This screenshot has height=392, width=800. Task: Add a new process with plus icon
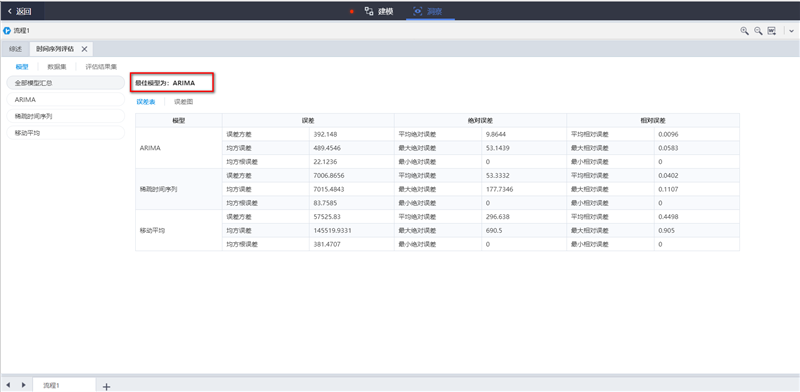point(106,387)
